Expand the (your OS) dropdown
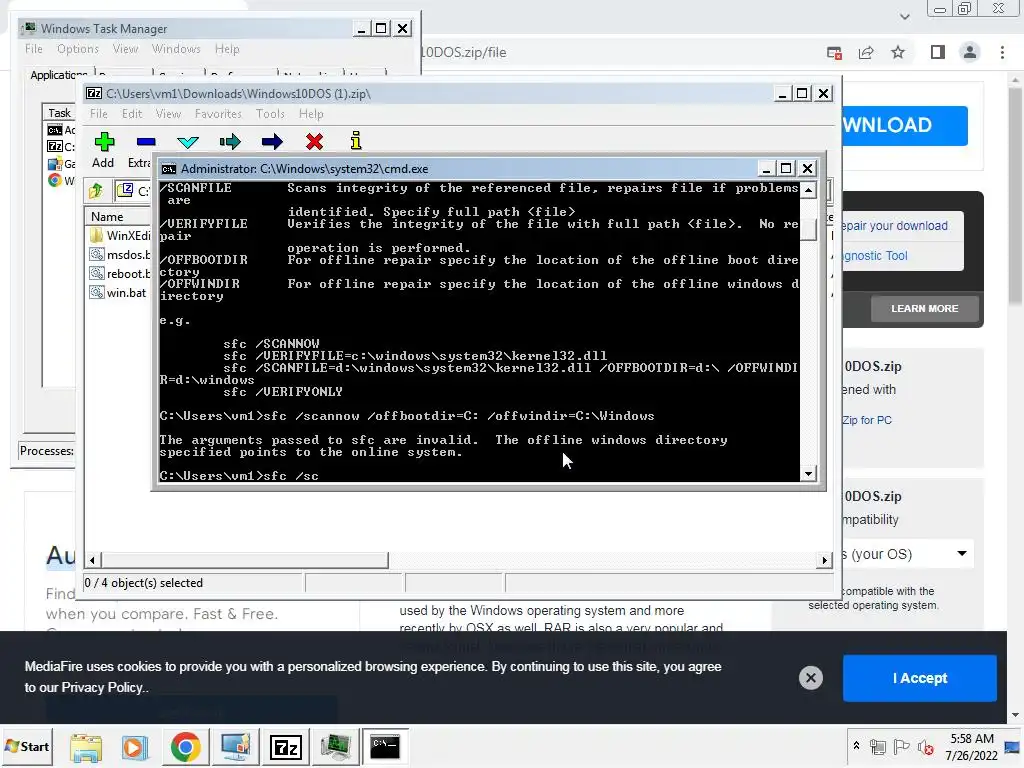The height and width of the screenshot is (768, 1024). click(906, 554)
